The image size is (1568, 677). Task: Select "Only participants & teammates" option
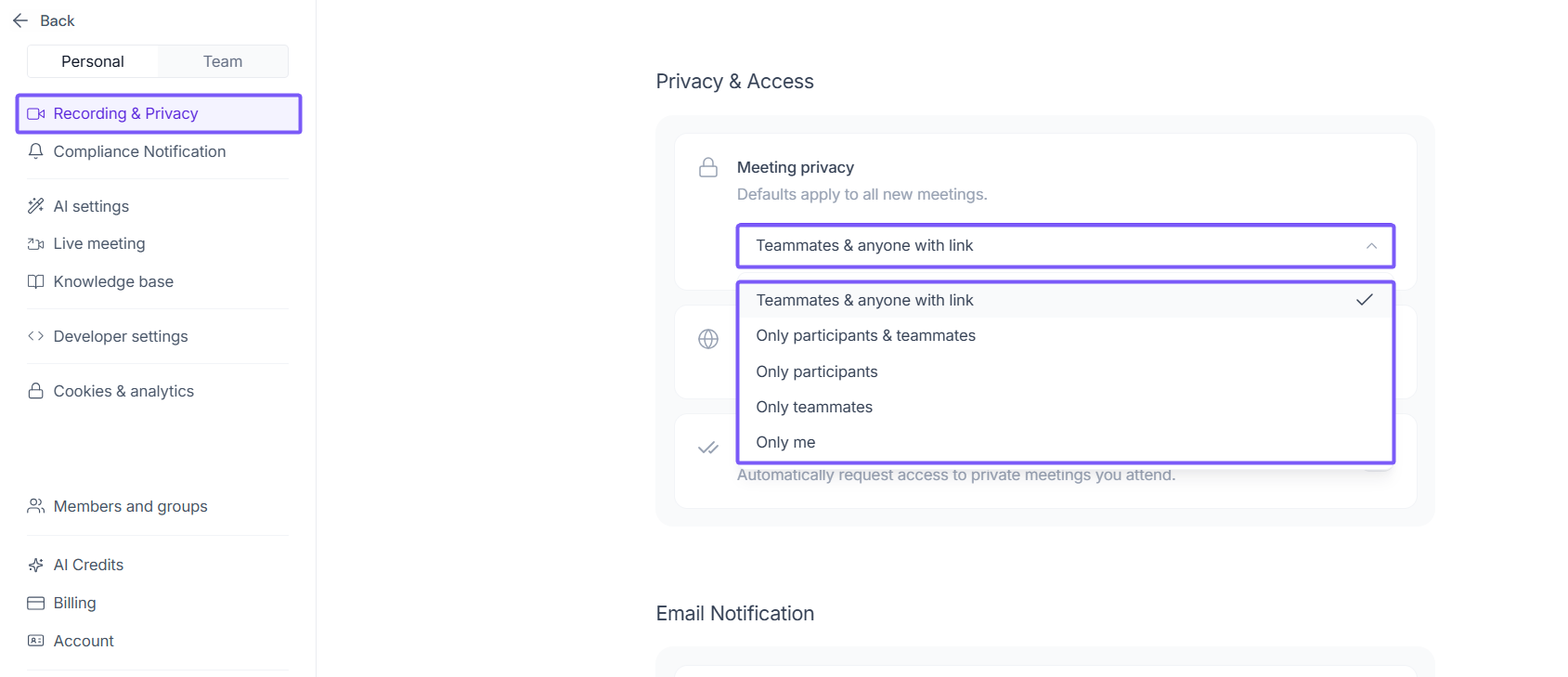tap(865, 335)
